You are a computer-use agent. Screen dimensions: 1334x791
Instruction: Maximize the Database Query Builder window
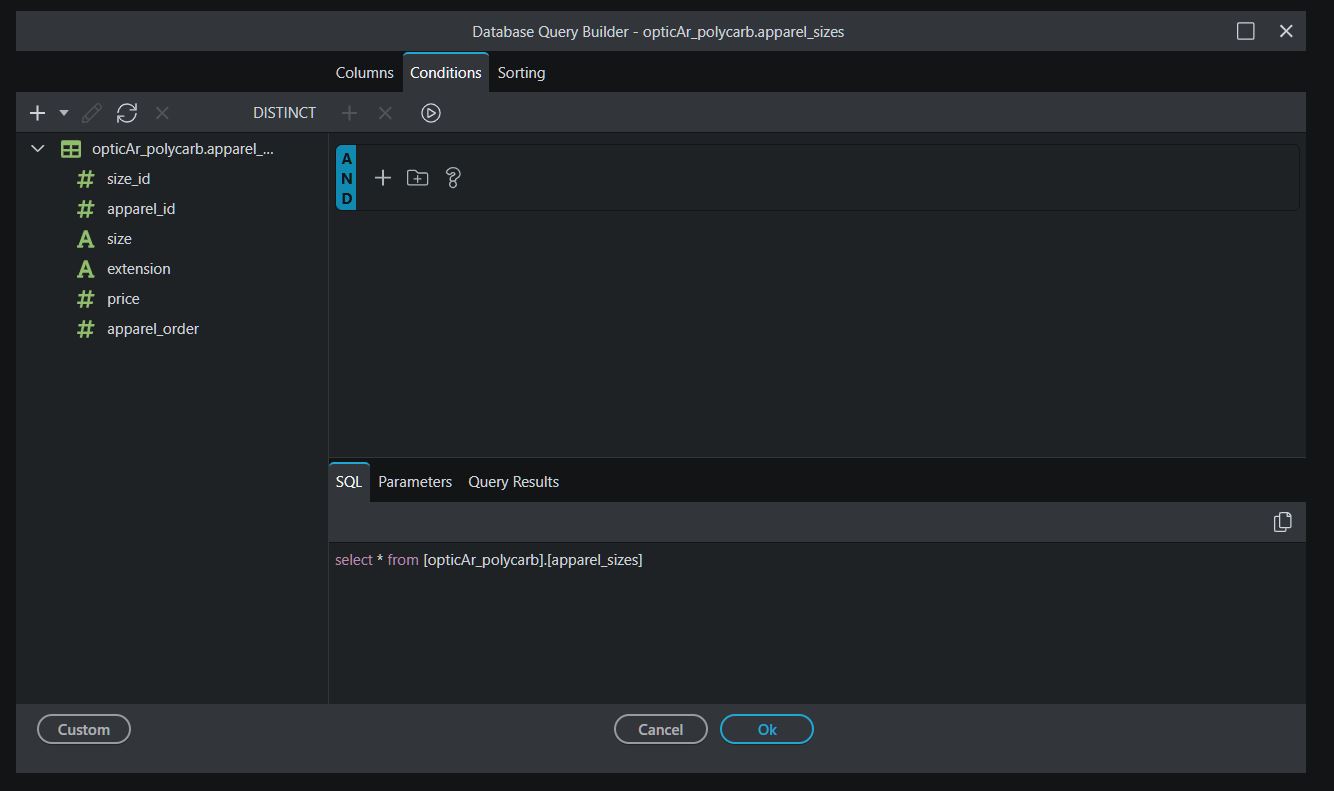[1245, 31]
